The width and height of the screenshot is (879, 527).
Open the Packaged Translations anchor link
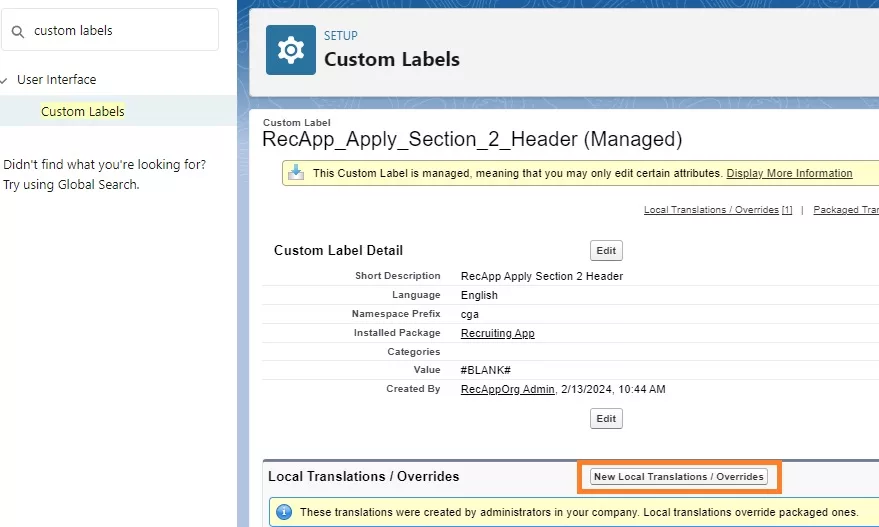pos(845,210)
